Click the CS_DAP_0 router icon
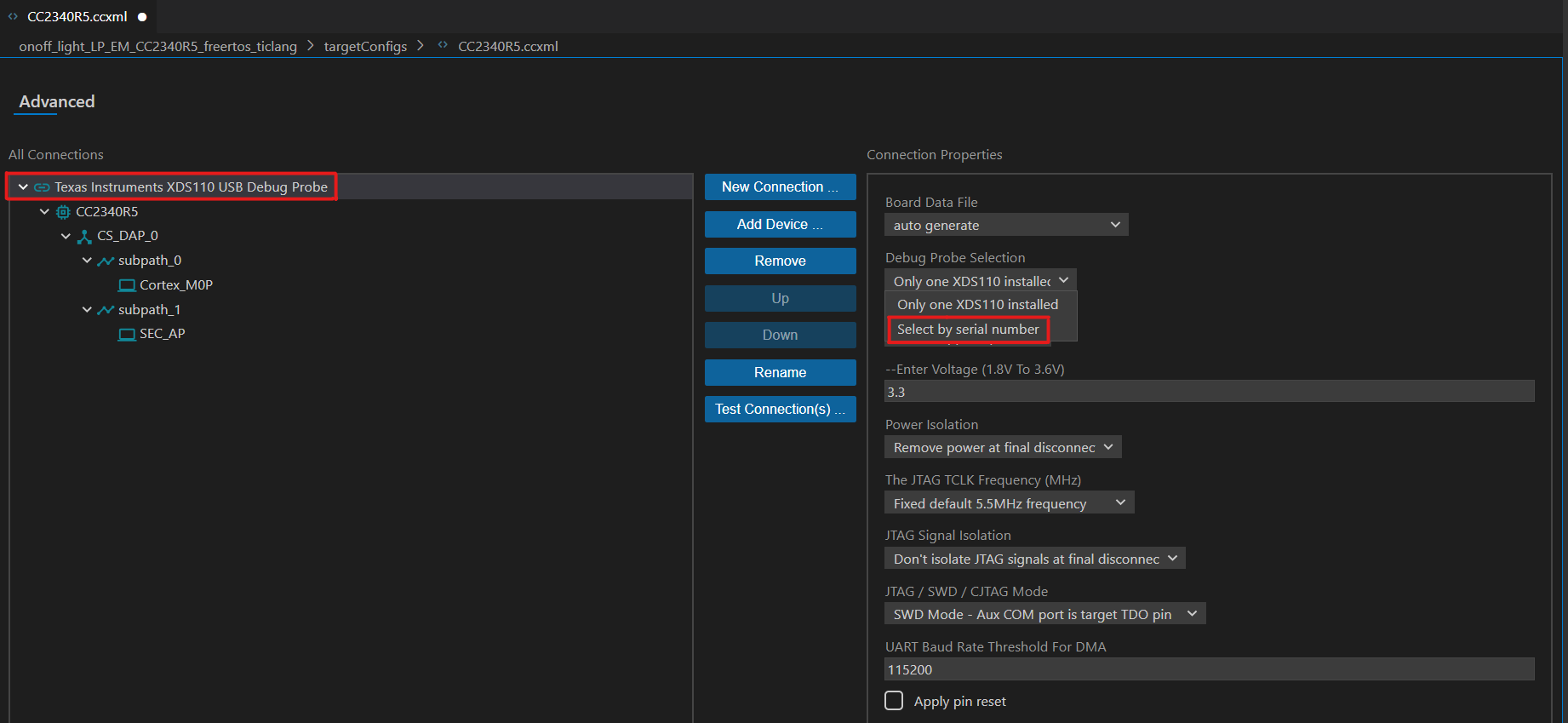Image resolution: width=1568 pixels, height=723 pixels. (x=84, y=236)
